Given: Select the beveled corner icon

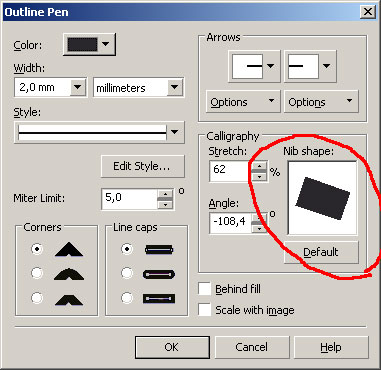Looking at the screenshot, I should pyautogui.click(x=69, y=299).
